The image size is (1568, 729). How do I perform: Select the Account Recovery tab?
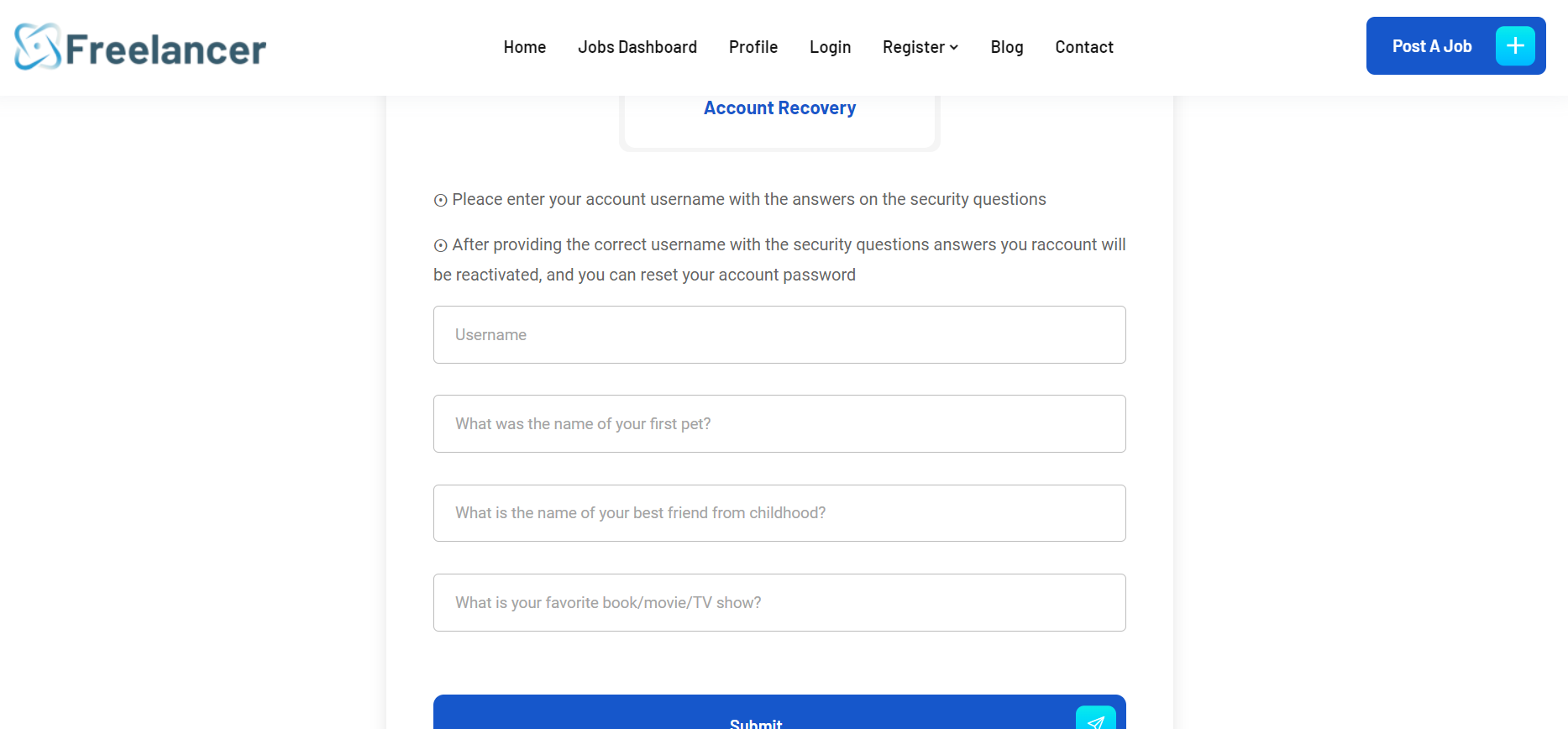coord(779,108)
